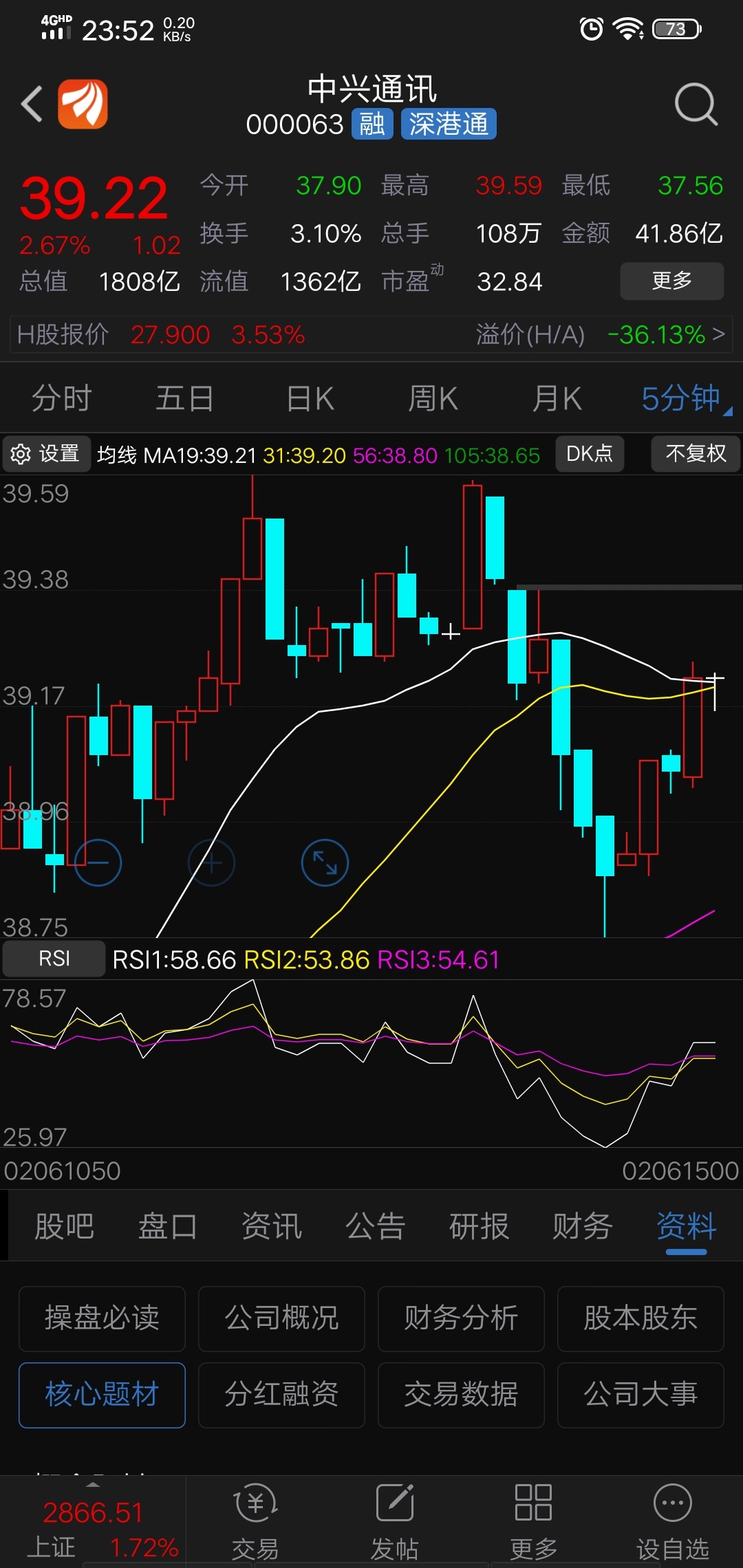This screenshot has width=743, height=1568.
Task: Switch to 日K chart tab
Action: click(310, 398)
